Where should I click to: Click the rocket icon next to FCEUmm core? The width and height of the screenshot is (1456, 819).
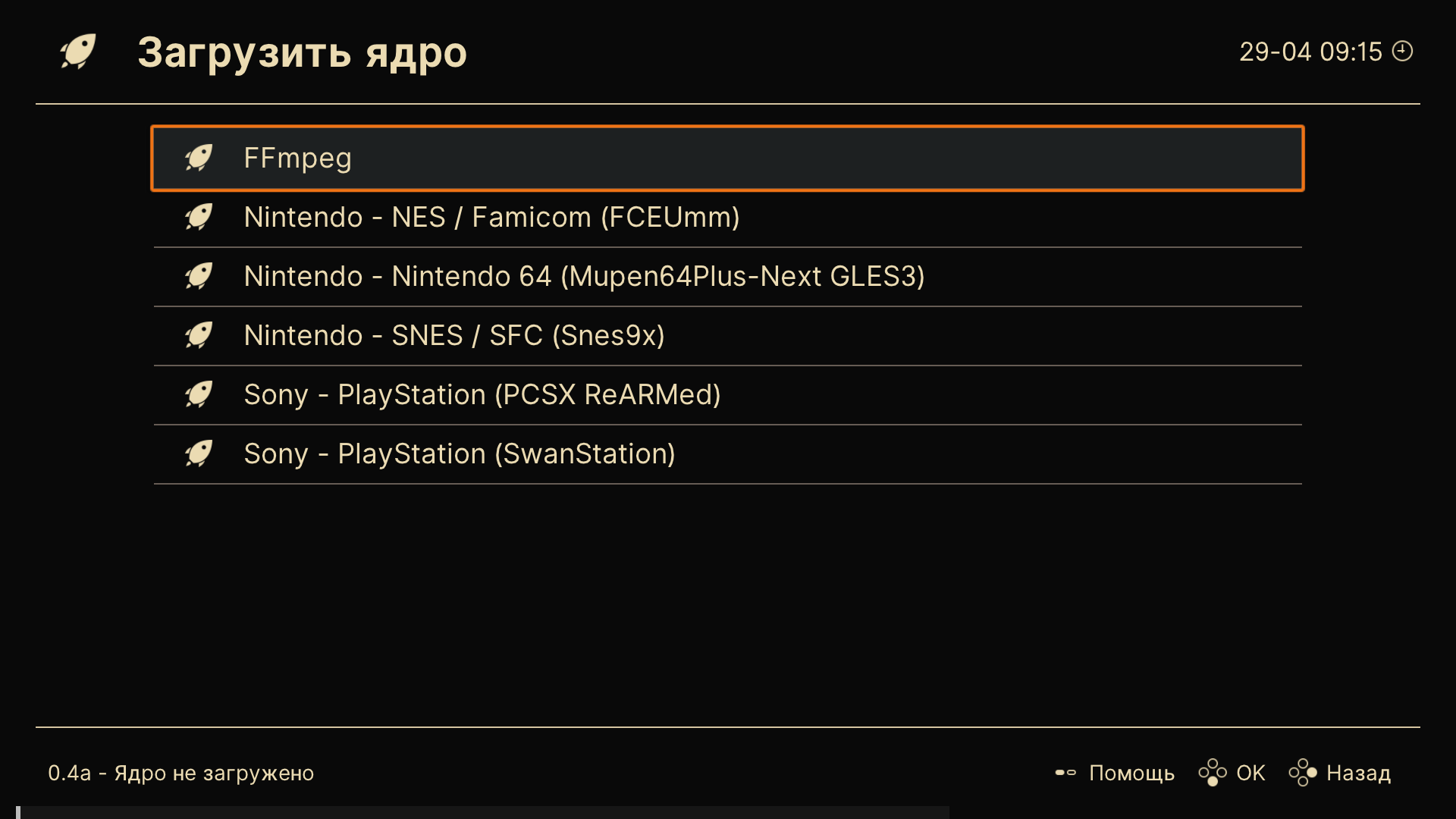pos(199,218)
